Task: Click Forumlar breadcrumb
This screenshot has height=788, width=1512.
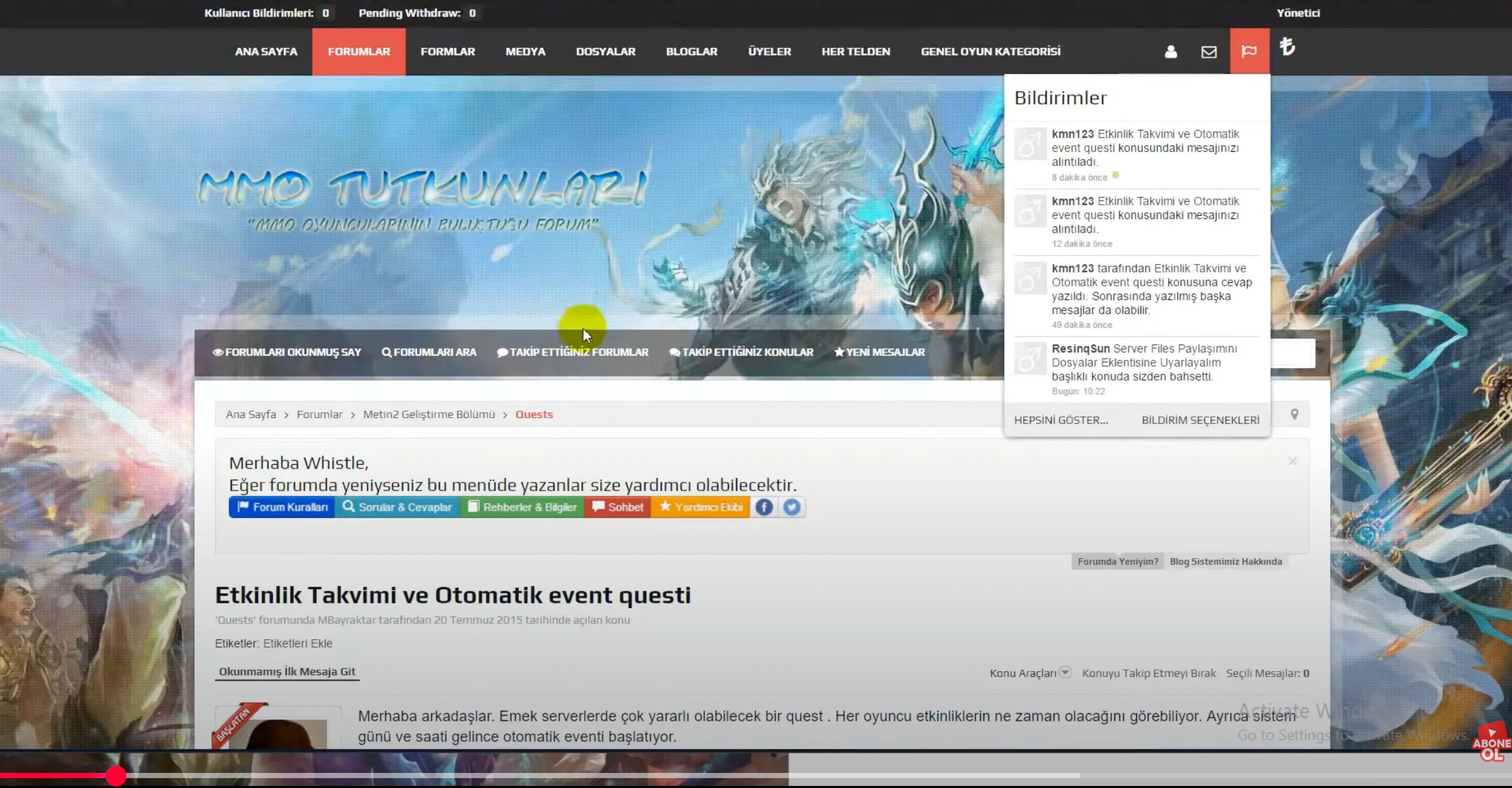Action: tap(320, 415)
